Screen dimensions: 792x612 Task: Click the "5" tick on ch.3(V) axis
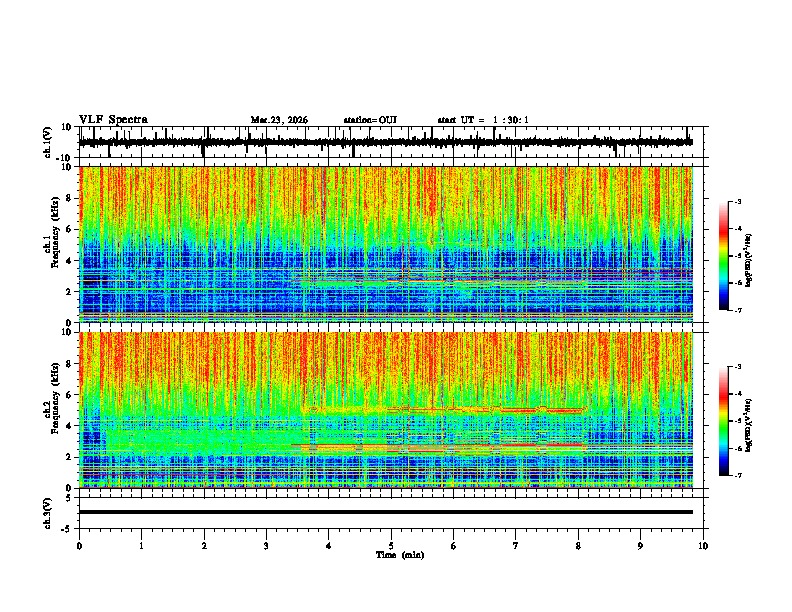[x=69, y=498]
